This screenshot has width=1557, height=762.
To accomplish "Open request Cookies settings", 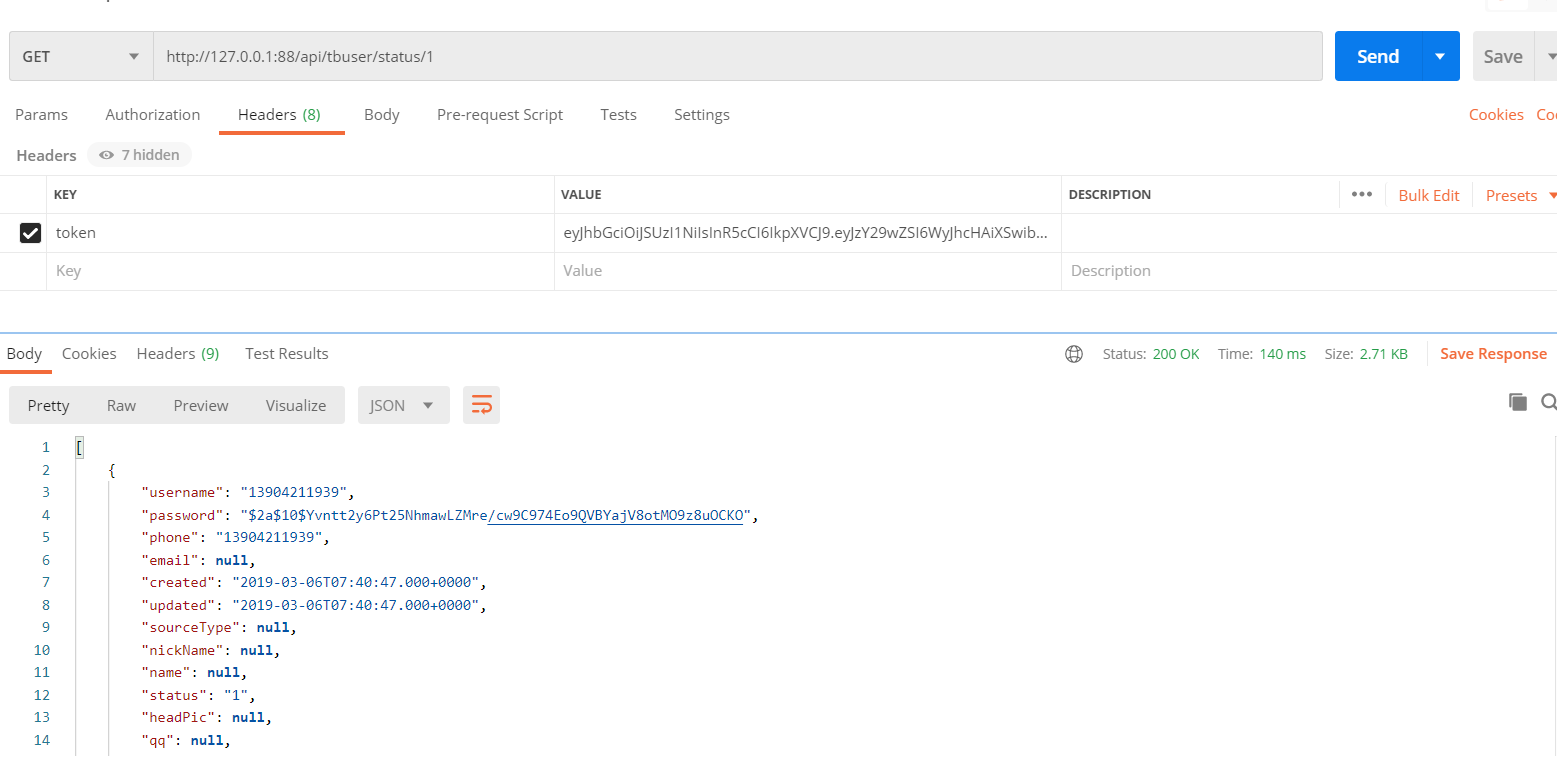I will pos(1496,114).
